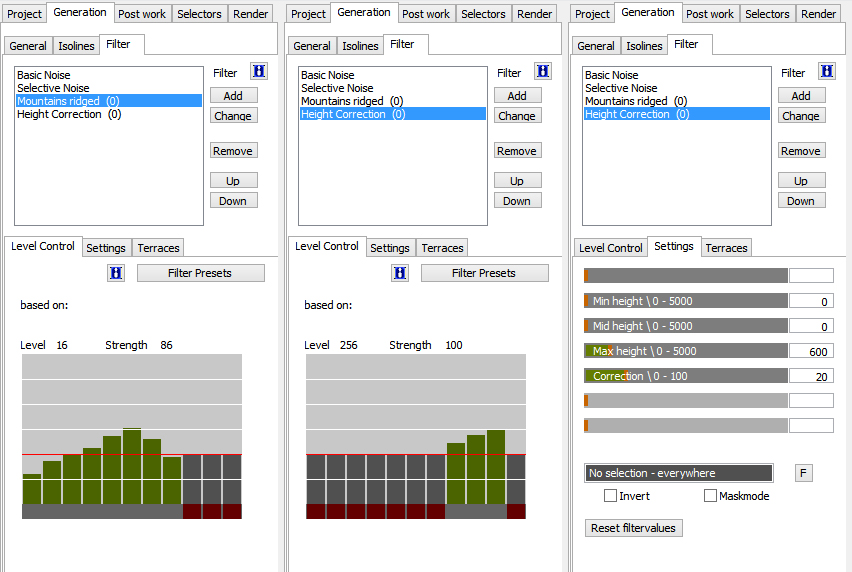Open the Project tab in left panel
Image resolution: width=852 pixels, height=572 pixels.
coord(24,14)
